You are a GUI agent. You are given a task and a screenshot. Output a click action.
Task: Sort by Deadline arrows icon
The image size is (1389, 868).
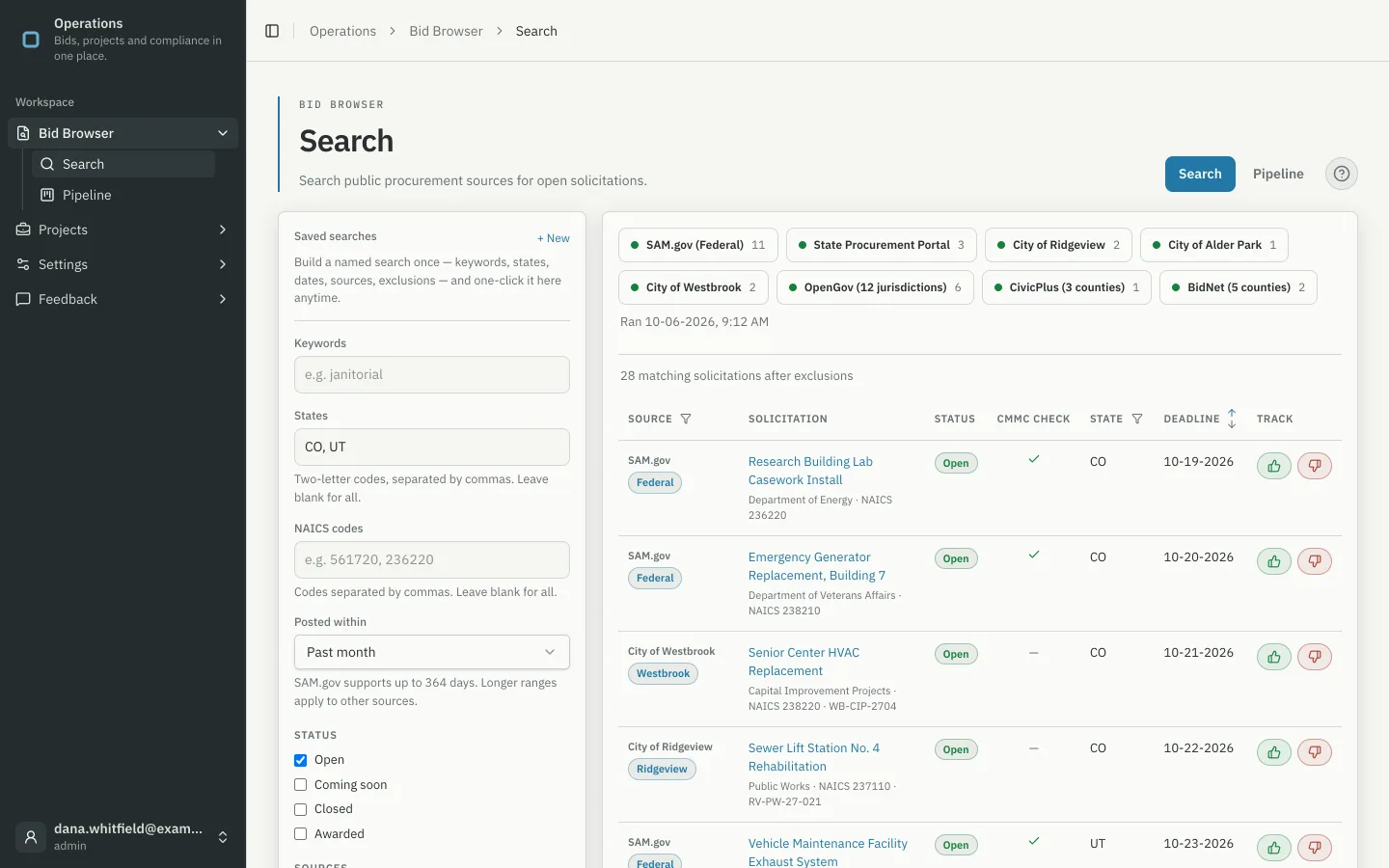tap(1232, 419)
